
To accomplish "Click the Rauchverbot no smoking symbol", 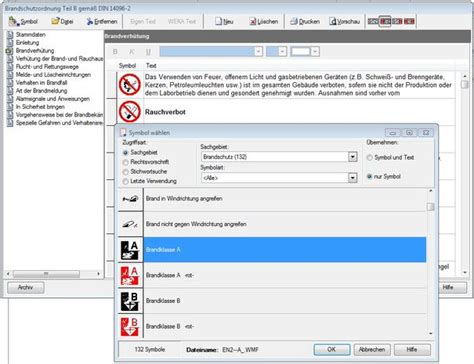I will pyautogui.click(x=130, y=112).
